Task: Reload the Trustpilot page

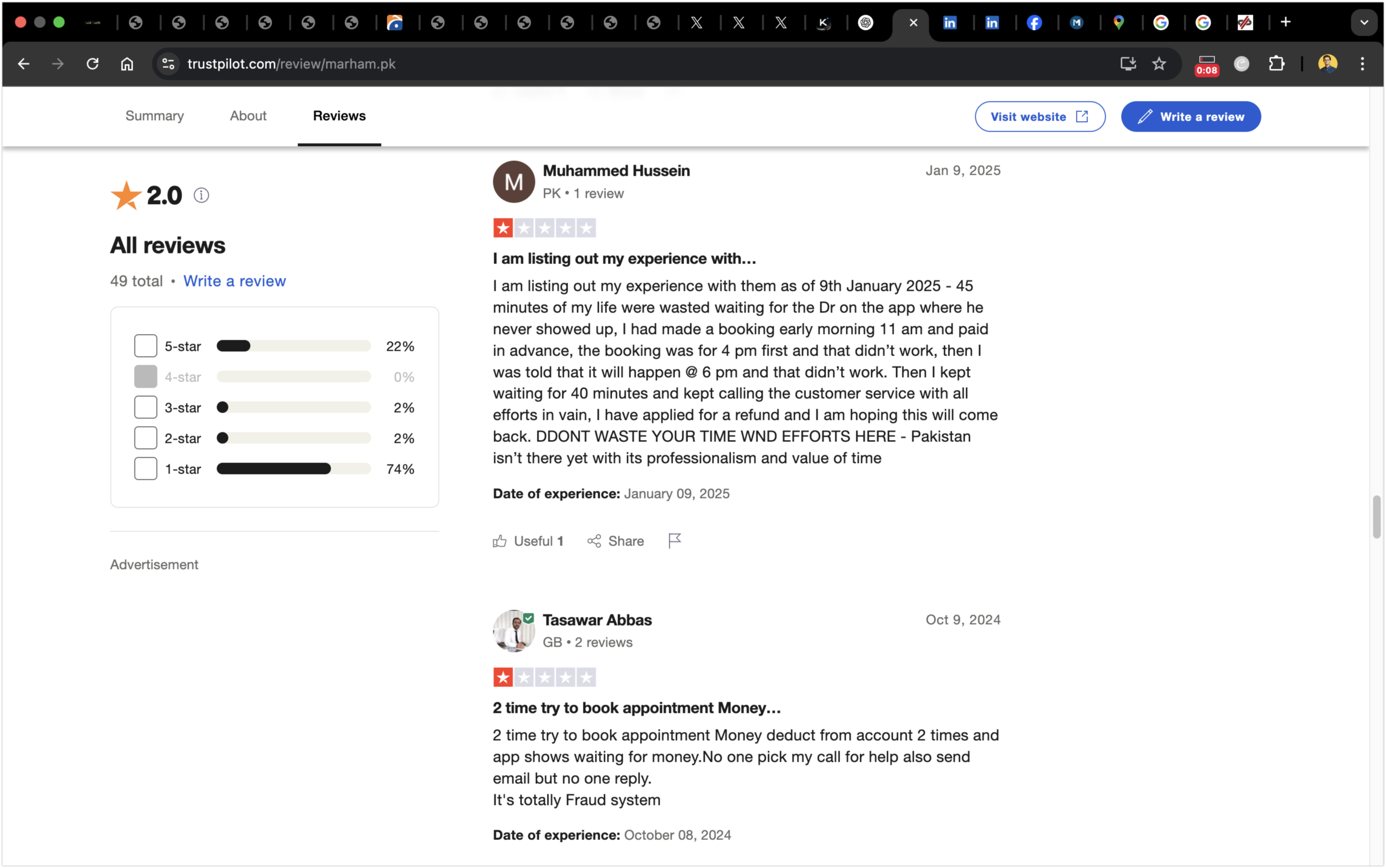Action: (93, 64)
